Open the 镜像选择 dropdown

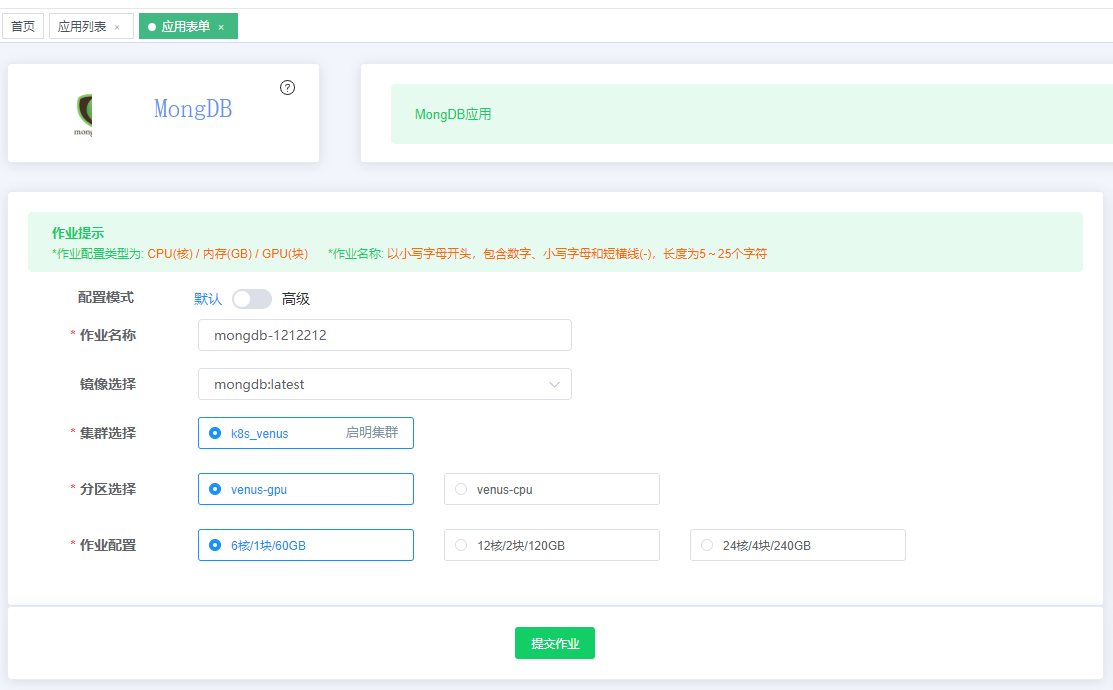385,384
